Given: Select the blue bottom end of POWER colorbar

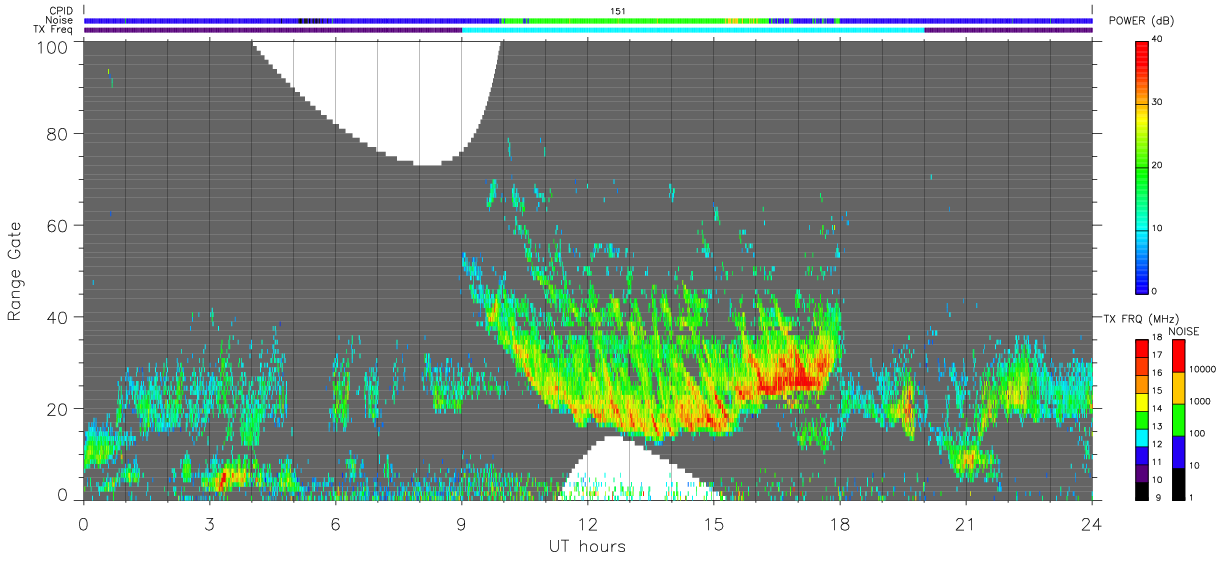Looking at the screenshot, I should tap(1143, 278).
